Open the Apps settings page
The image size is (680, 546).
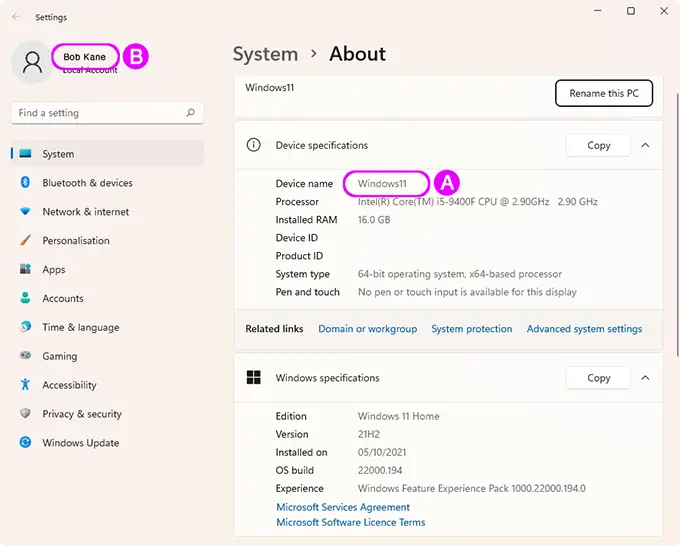[x=108, y=269]
